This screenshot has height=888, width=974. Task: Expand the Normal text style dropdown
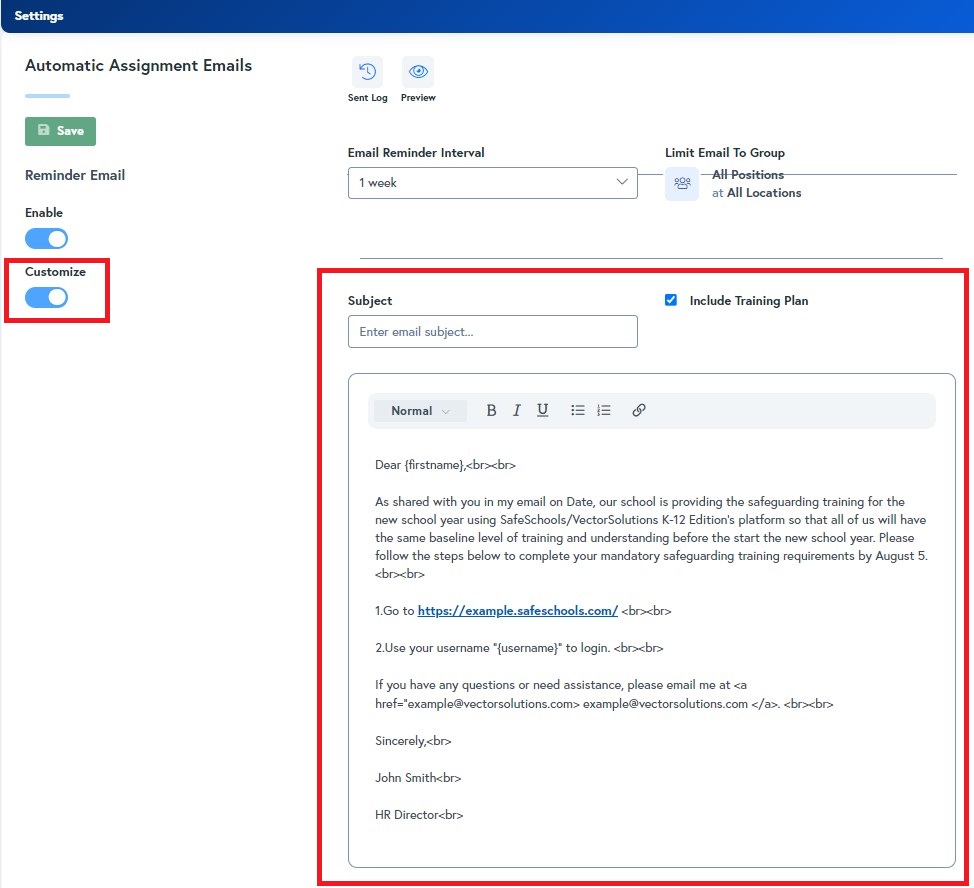point(420,411)
